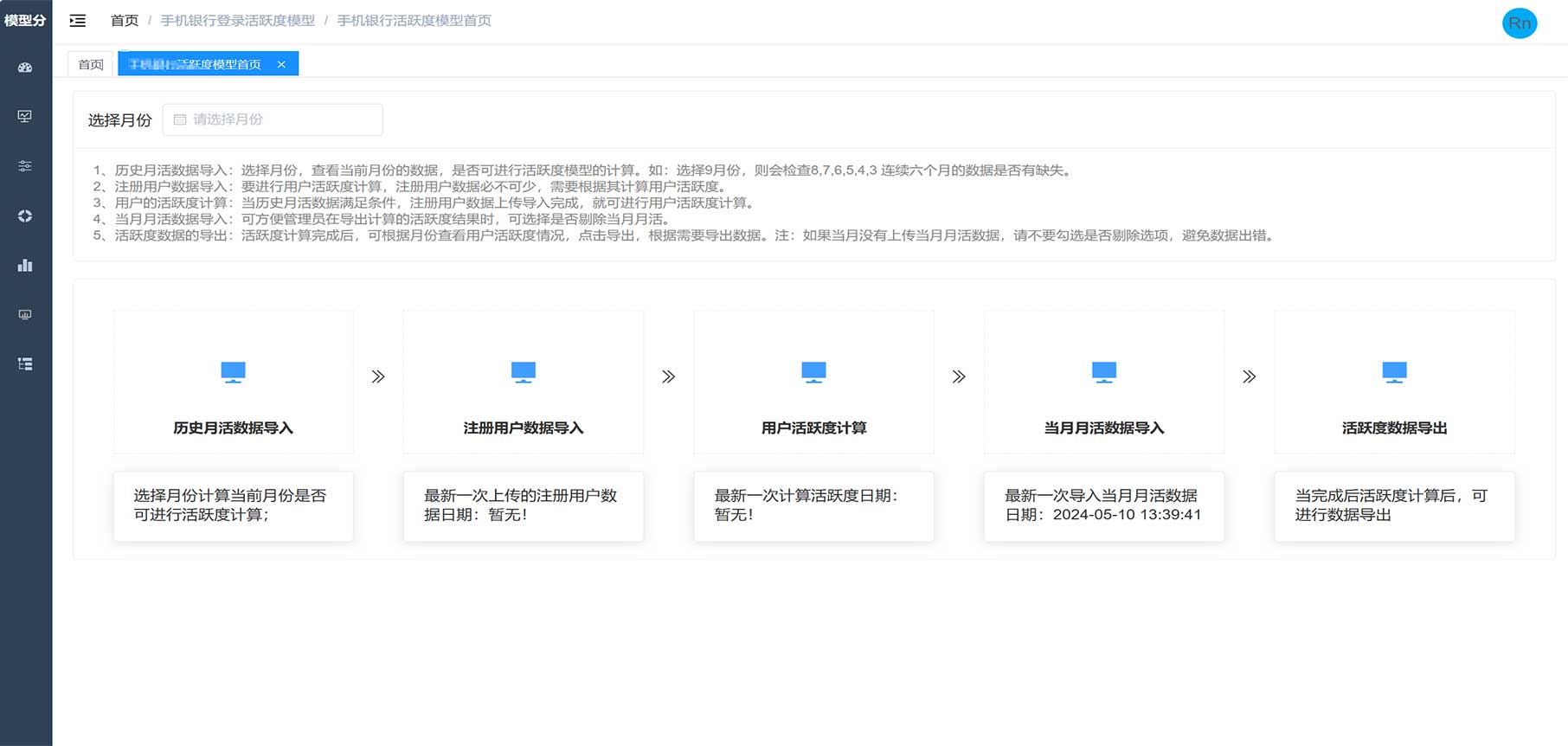1568x746 pixels.
Task: Open the 注册用户数据导入 step card
Action: point(524,383)
